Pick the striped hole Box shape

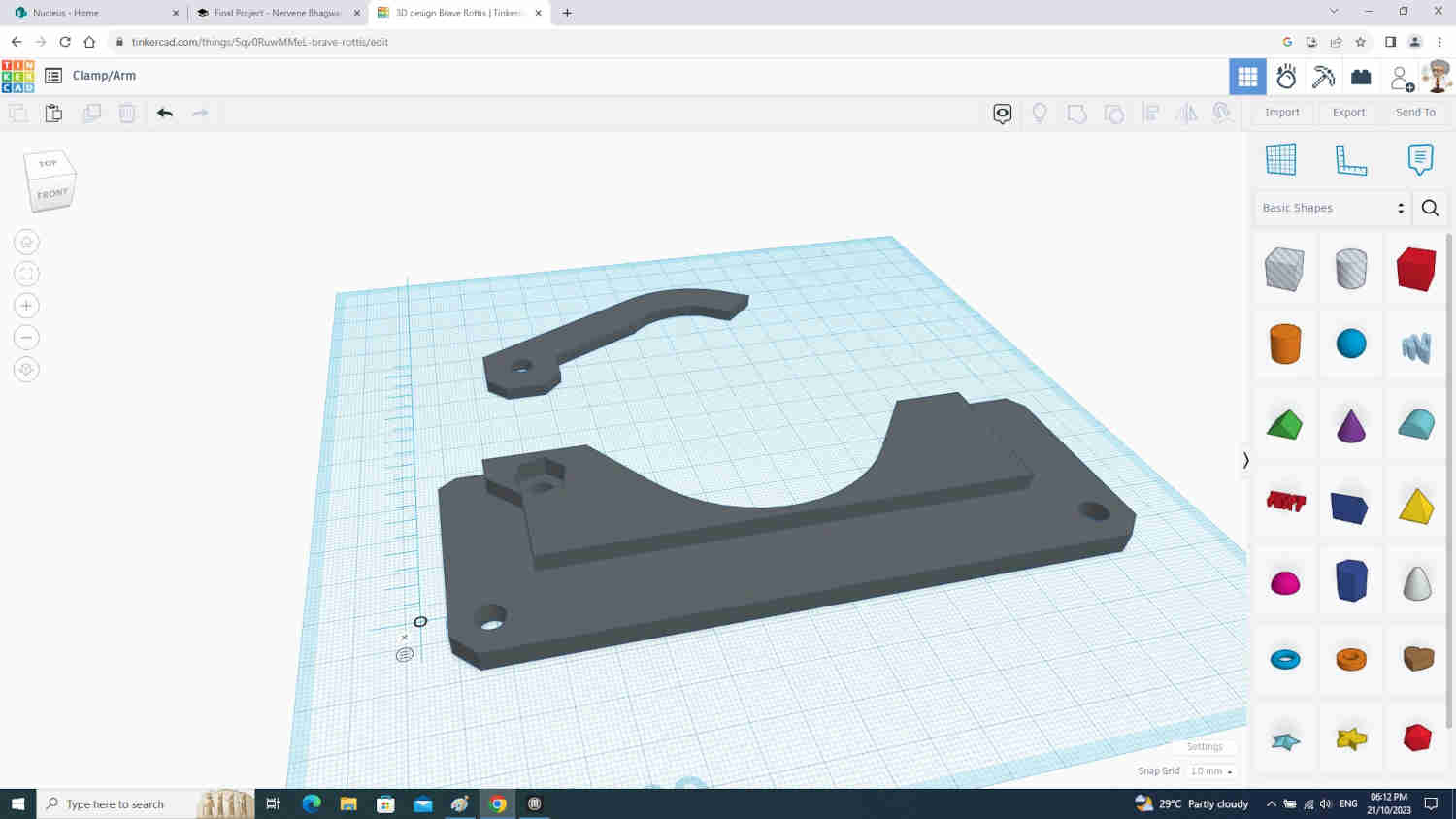point(1284,269)
